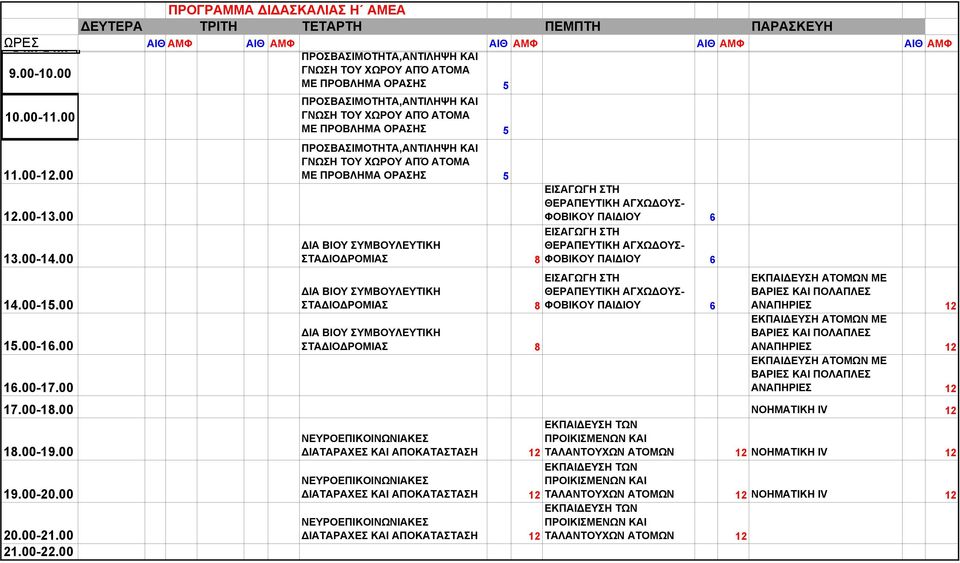Viewport: 960px width, 563px height.
Task: Select the title ΠΡΟΓΡΑΜΜΑ ΔΙΔΑΣΚΑΛΙΑΣ Η΄ ΑΜΕΑ
Action: point(287,10)
